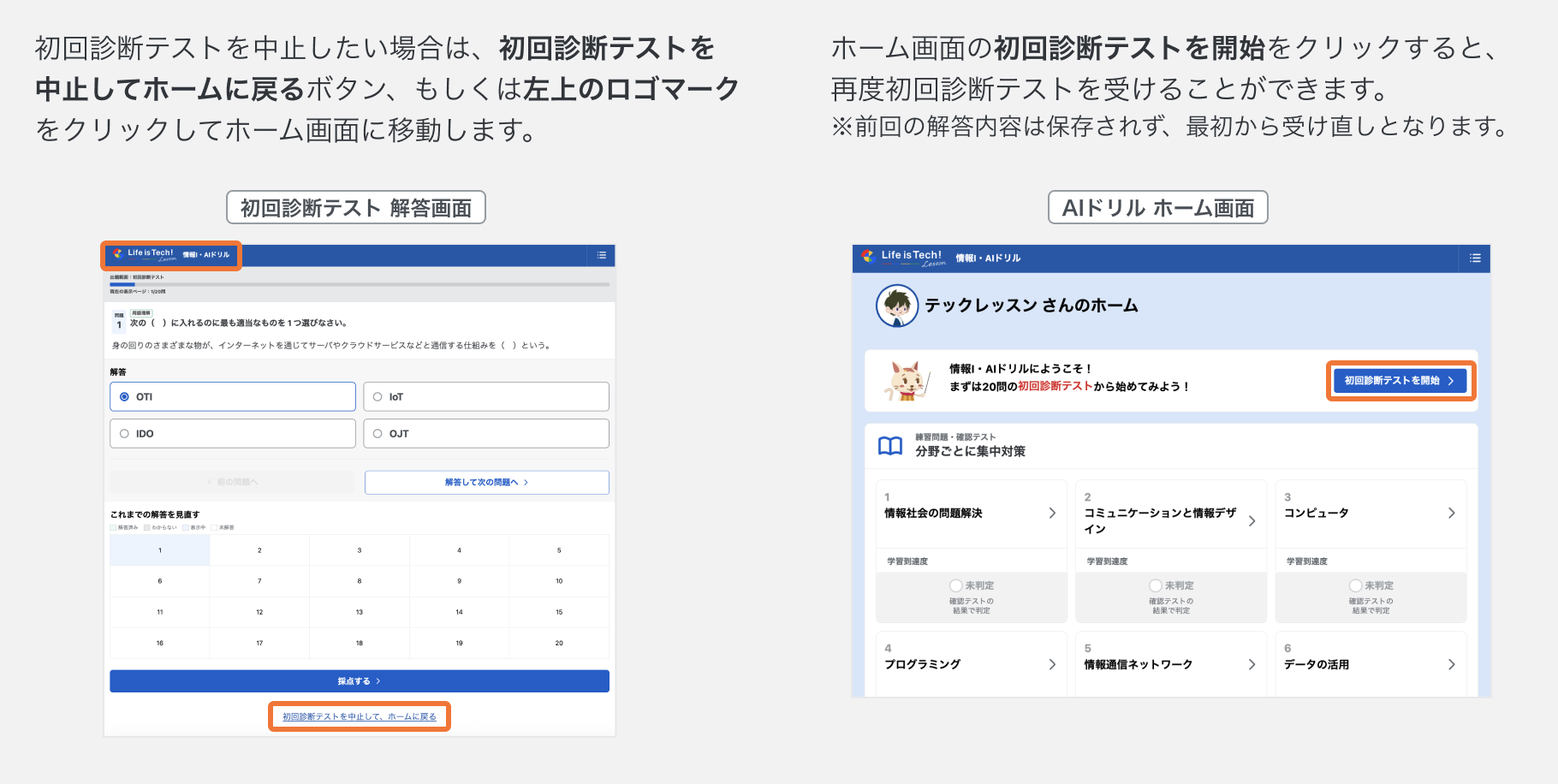Jump to question 6 in the review grid
This screenshot has width=1558, height=784.
[x=160, y=581]
